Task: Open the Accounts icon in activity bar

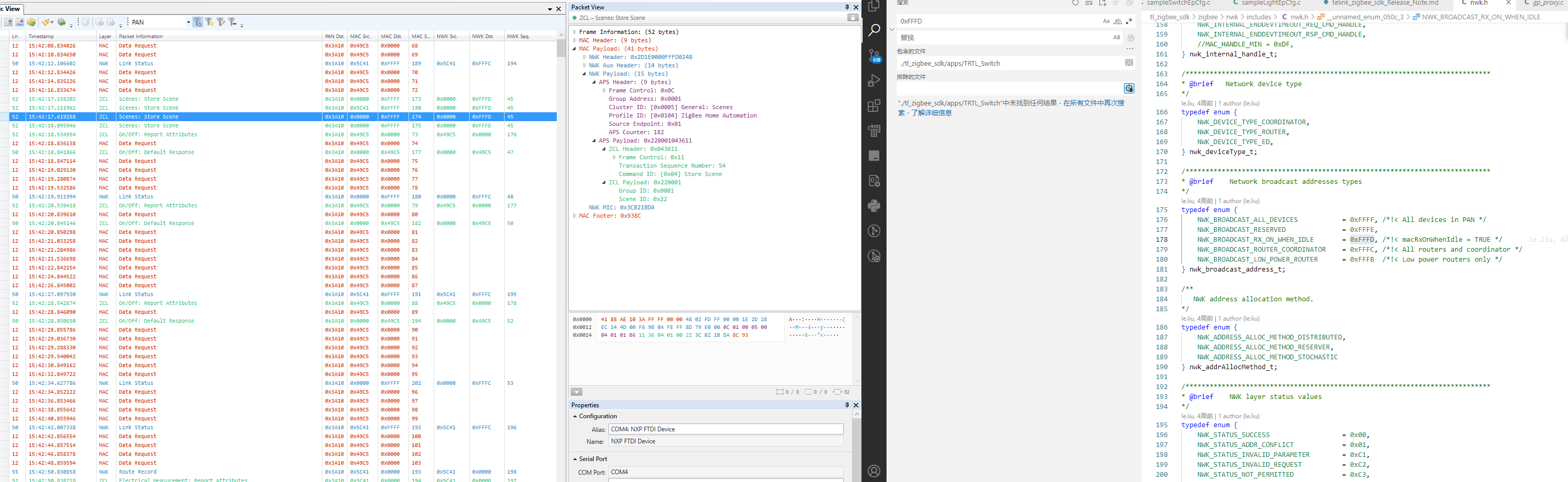Action: tap(874, 471)
